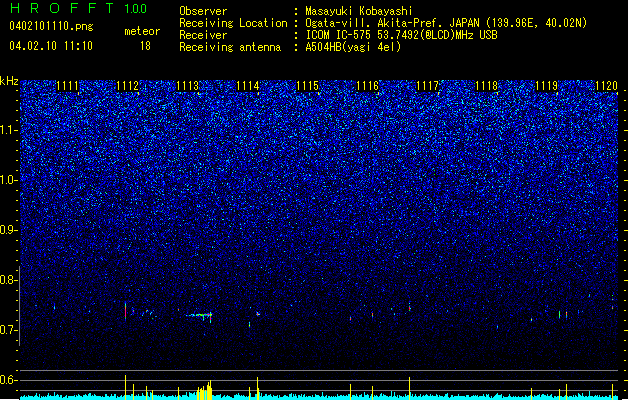Screen dimensions: 629x400
Task: Click the meteor count value 18
Action: pyautogui.click(x=145, y=46)
